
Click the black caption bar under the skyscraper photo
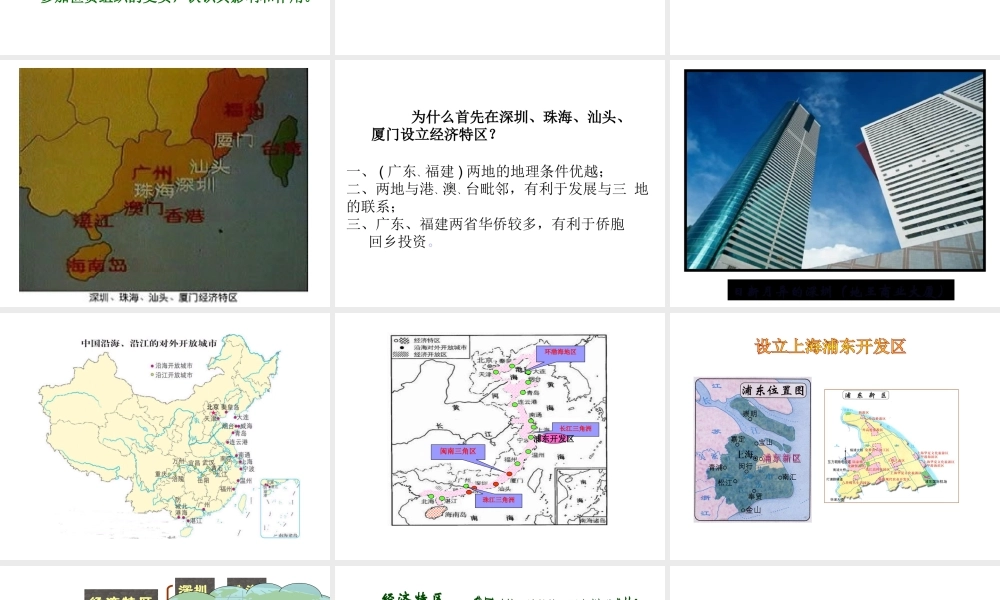[x=841, y=290]
